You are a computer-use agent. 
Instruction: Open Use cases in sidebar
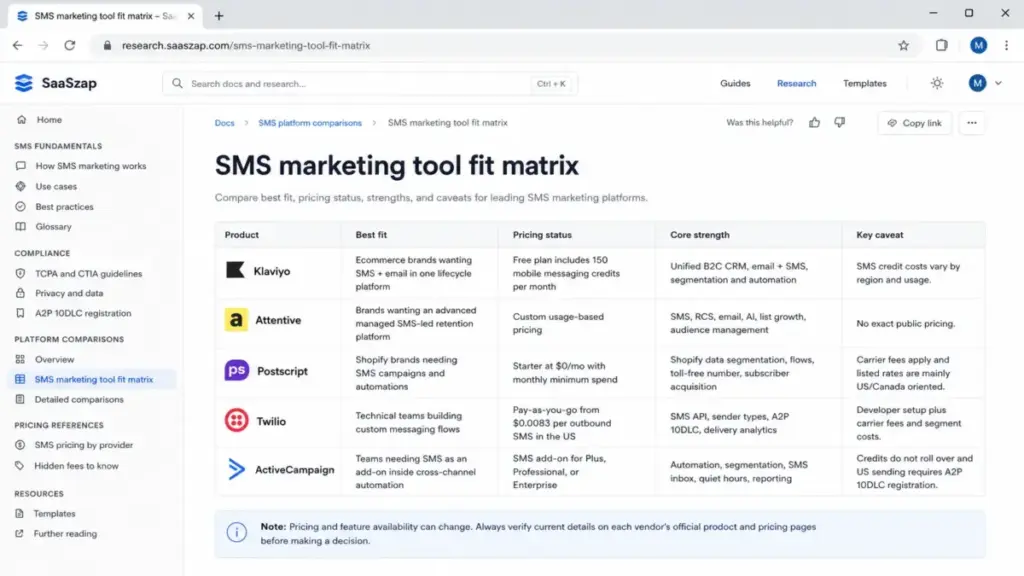56,186
